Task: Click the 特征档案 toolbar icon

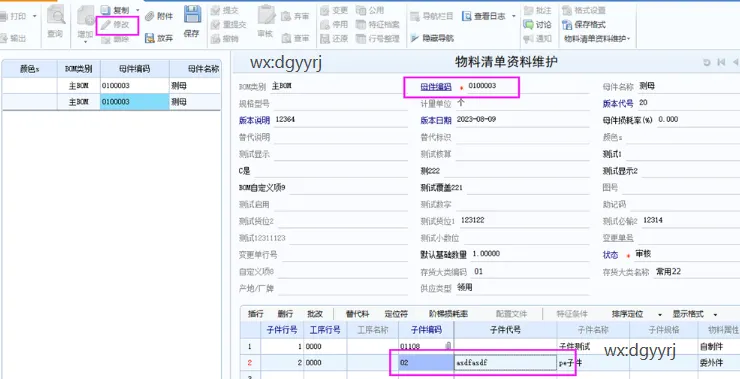Action: pos(361,25)
